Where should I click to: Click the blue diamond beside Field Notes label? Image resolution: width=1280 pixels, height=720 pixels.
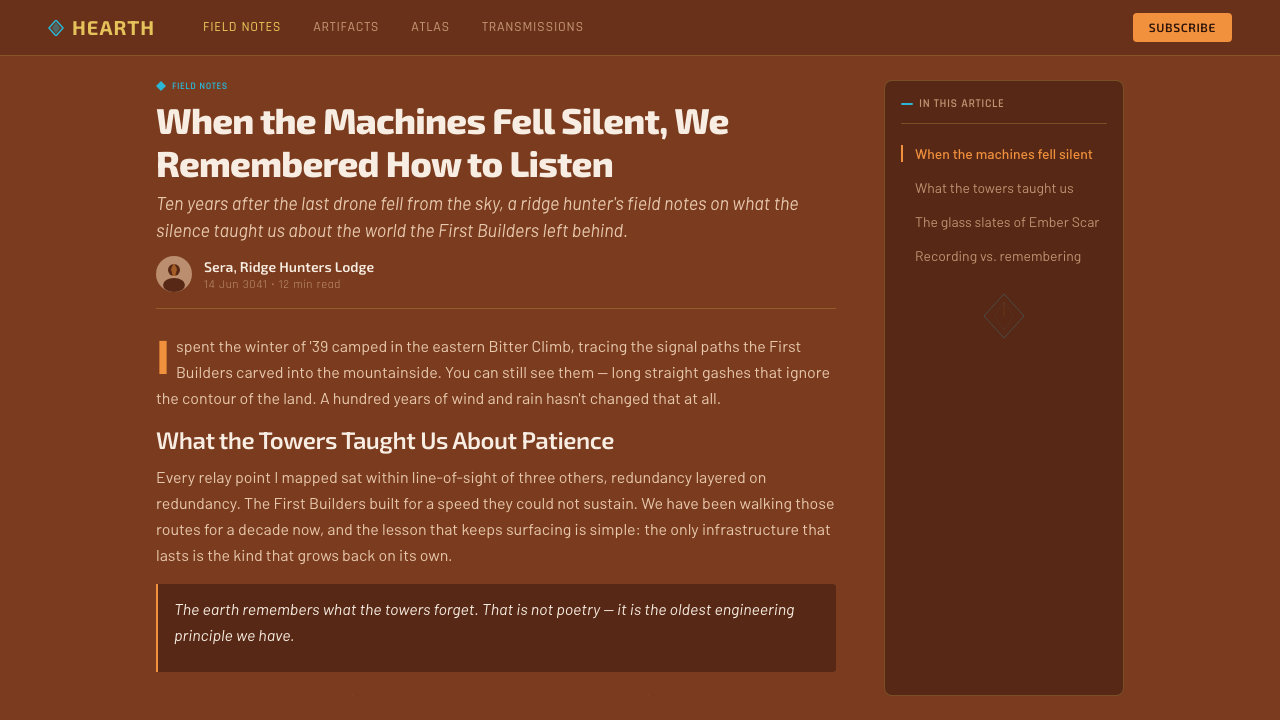[x=161, y=86]
